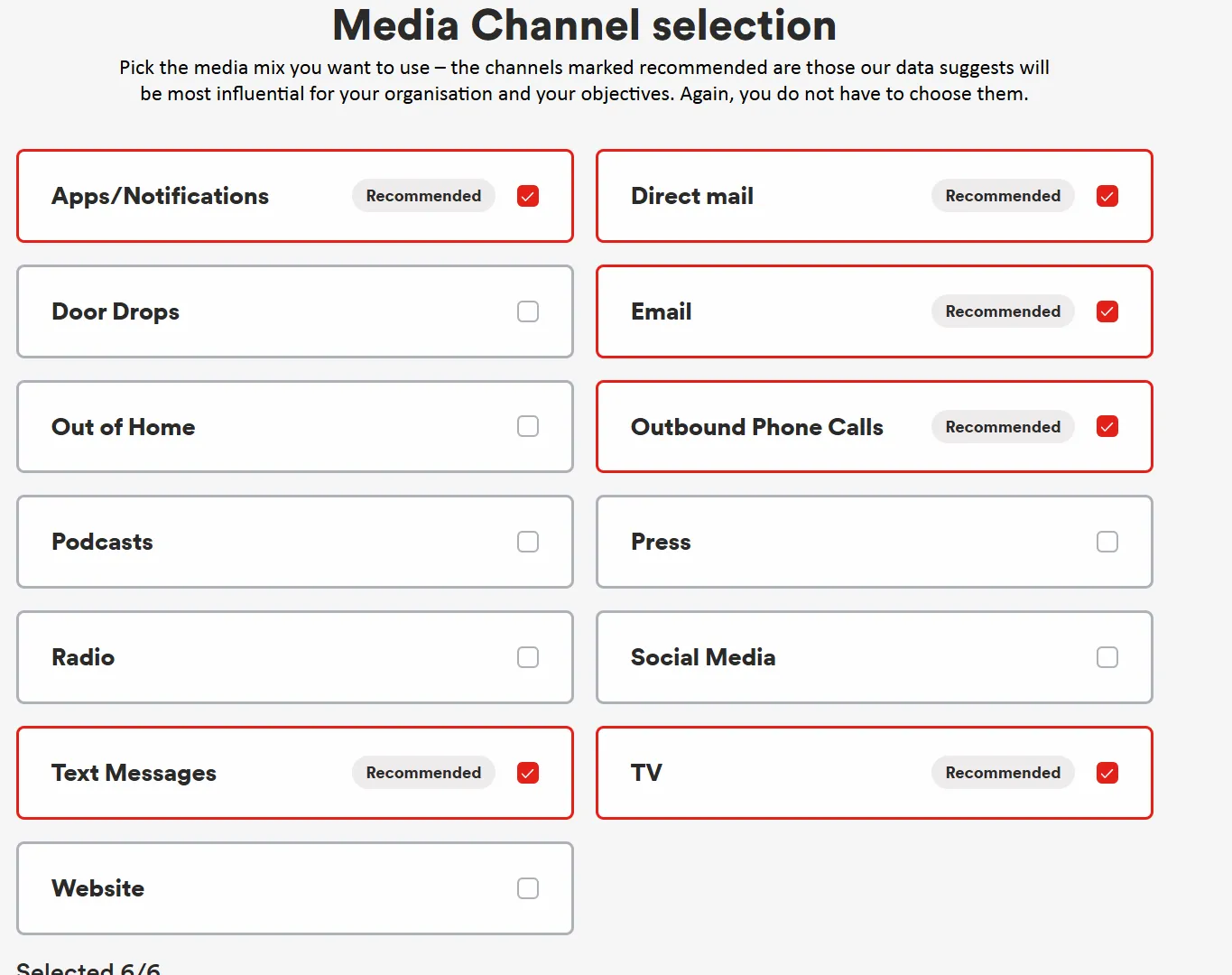Image resolution: width=1232 pixels, height=975 pixels.
Task: Click the Recommended tag beside Email
Action: pos(1003,311)
